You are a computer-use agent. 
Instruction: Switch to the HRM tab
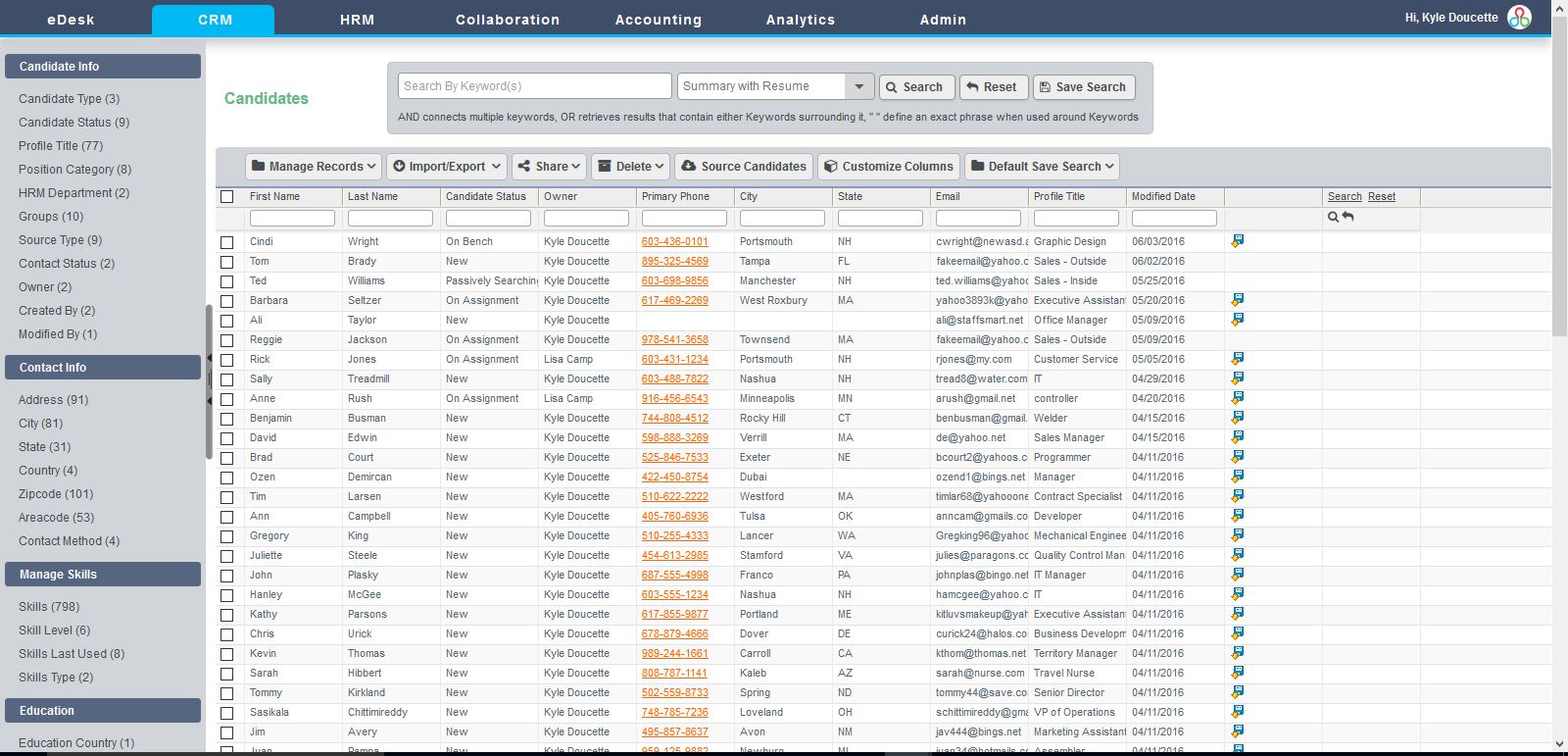(x=357, y=20)
